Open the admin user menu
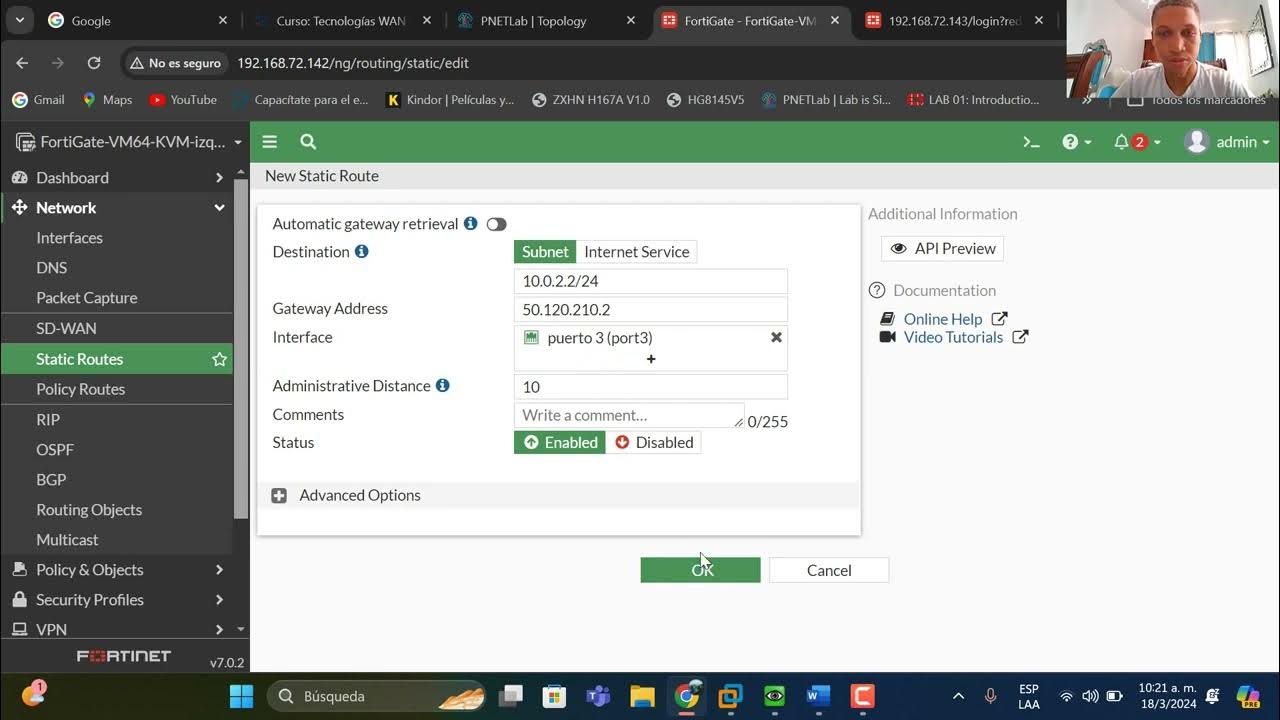 [x=1227, y=142]
